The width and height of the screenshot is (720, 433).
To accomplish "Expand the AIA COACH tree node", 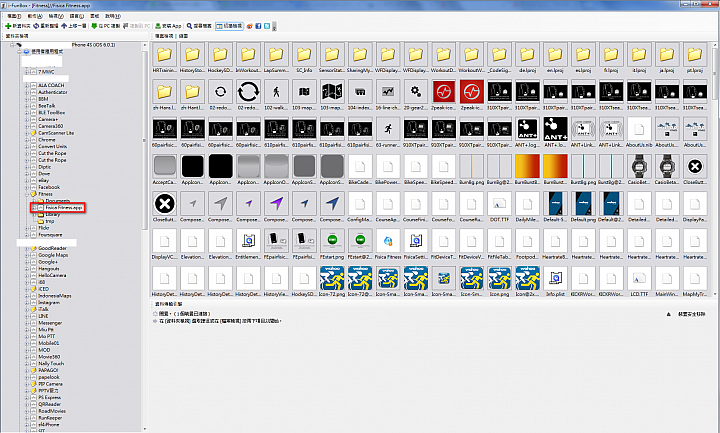I will (27, 85).
